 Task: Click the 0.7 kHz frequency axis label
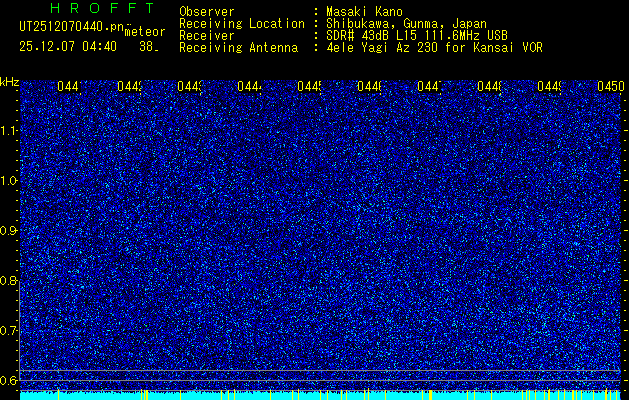(8, 330)
